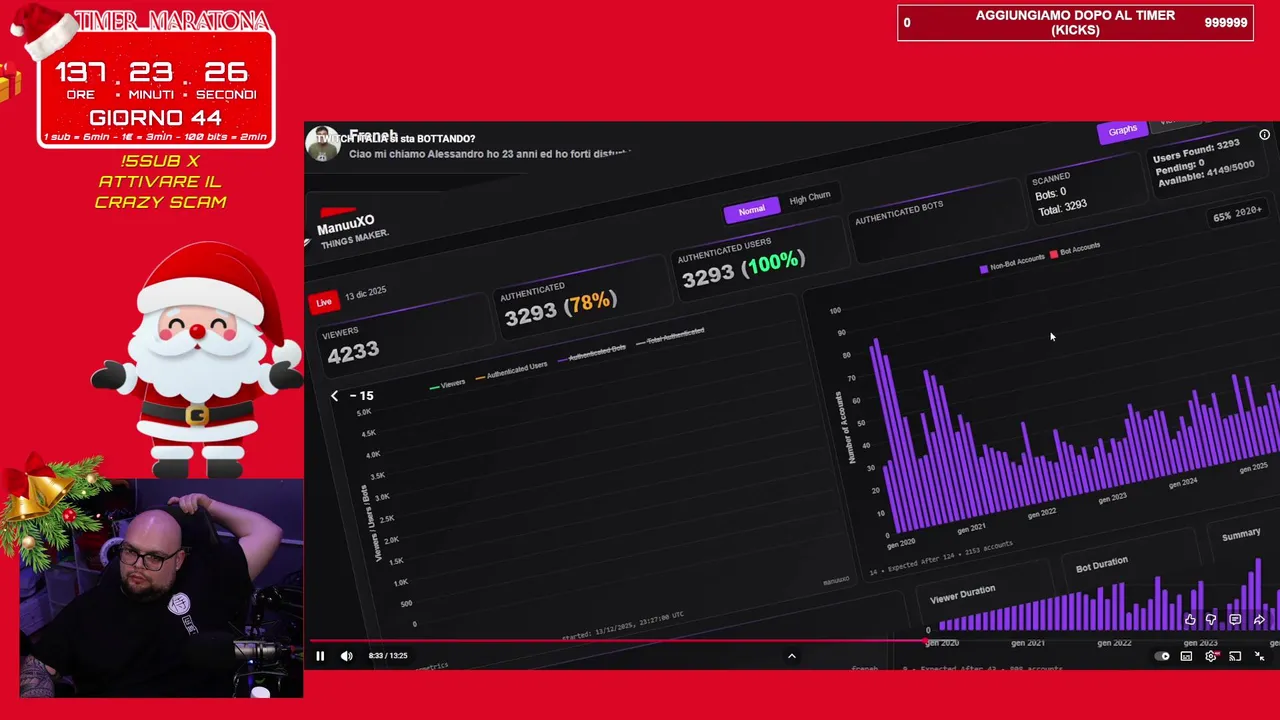The height and width of the screenshot is (720, 1280).
Task: Click the "Bots: 0" value in the Scanned card
Action: (x=1051, y=192)
